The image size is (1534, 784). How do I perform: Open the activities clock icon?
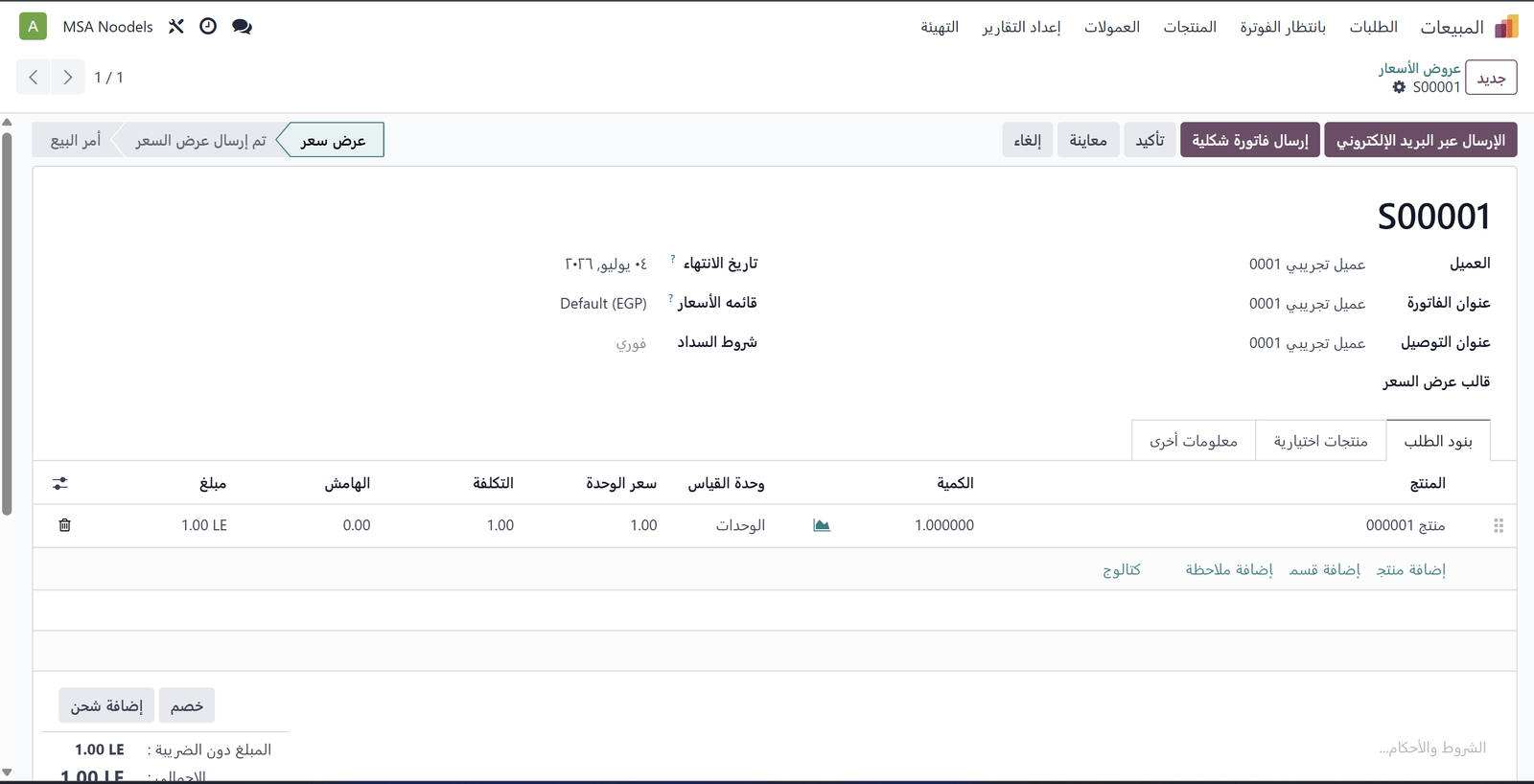(208, 27)
